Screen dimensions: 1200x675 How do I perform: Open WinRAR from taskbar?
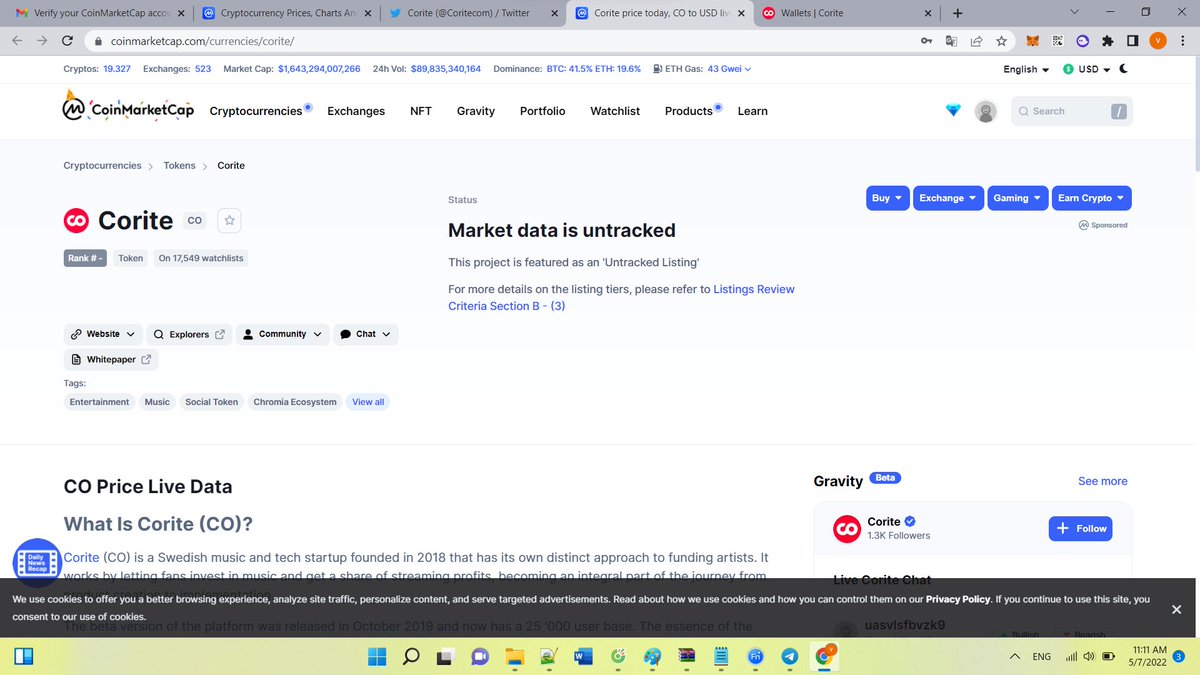pyautogui.click(x=686, y=656)
